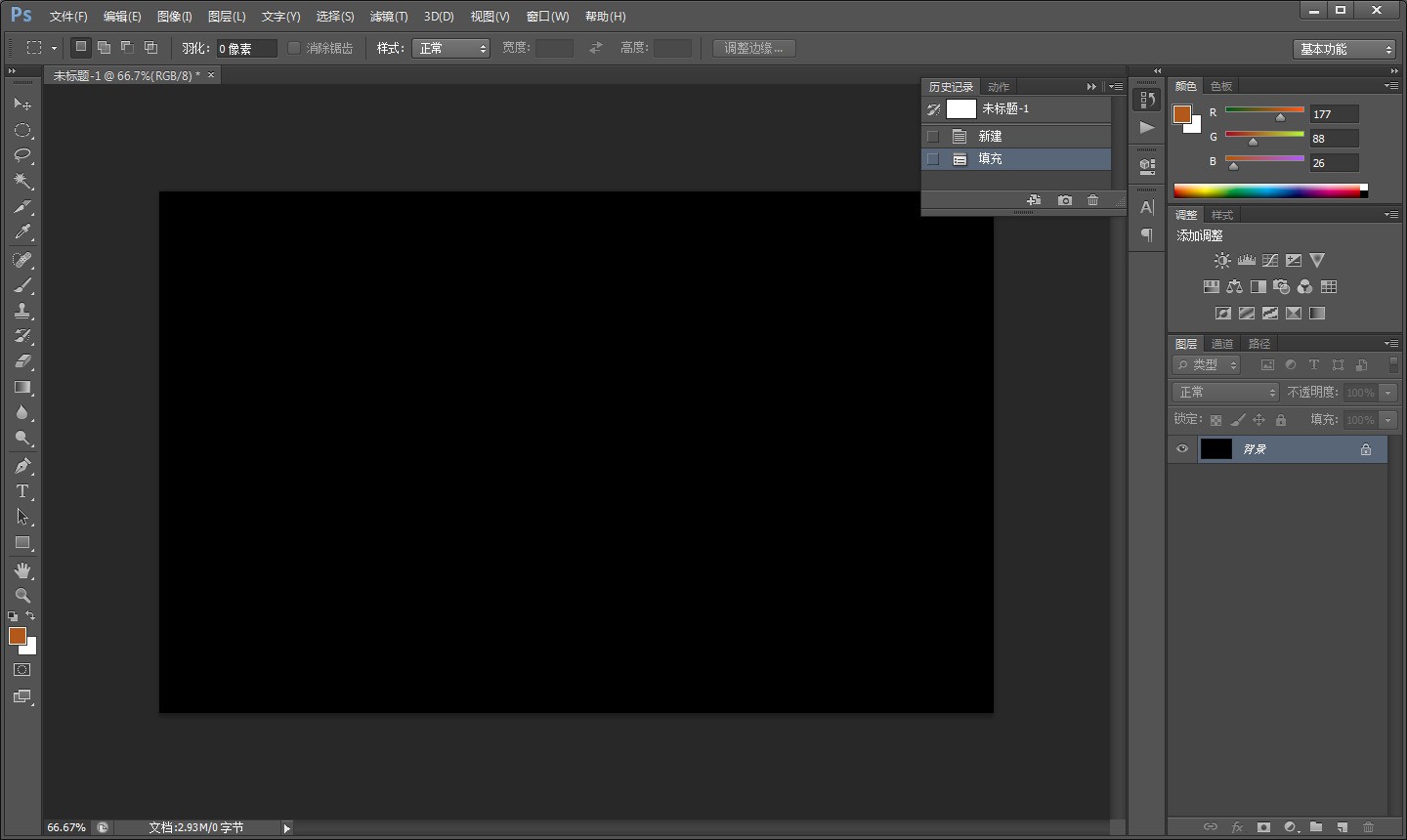
Task: Switch to the 通道 channels tab
Action: coord(1222,344)
